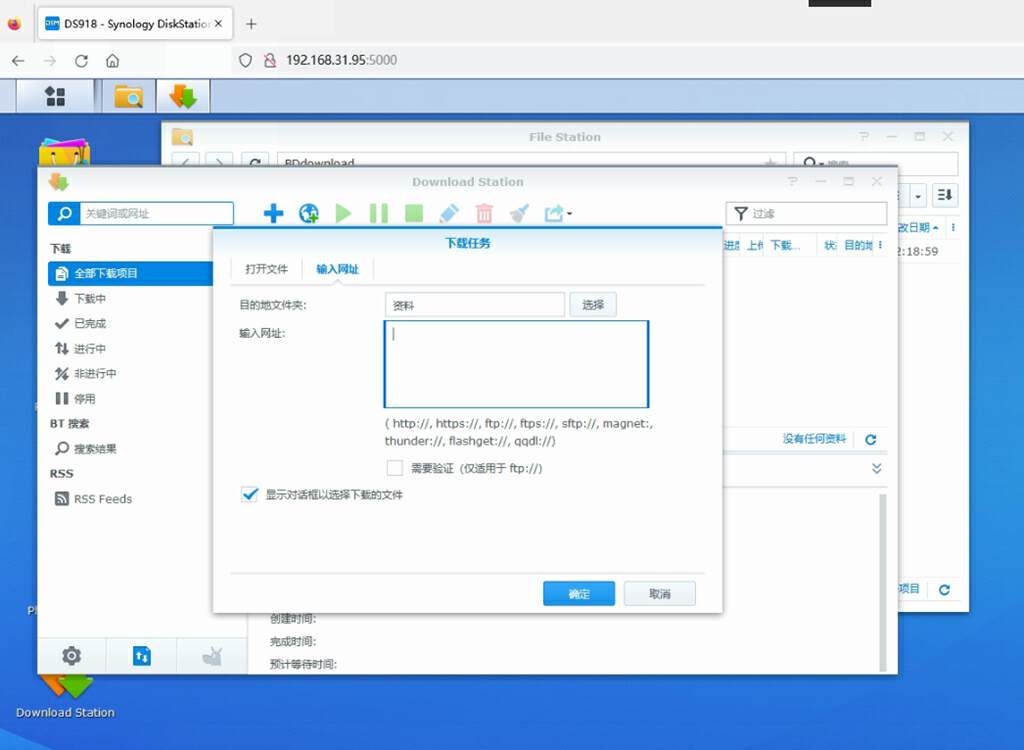This screenshot has width=1024, height=750.
Task: Open the share action dropdown icon
Action: click(x=558, y=213)
